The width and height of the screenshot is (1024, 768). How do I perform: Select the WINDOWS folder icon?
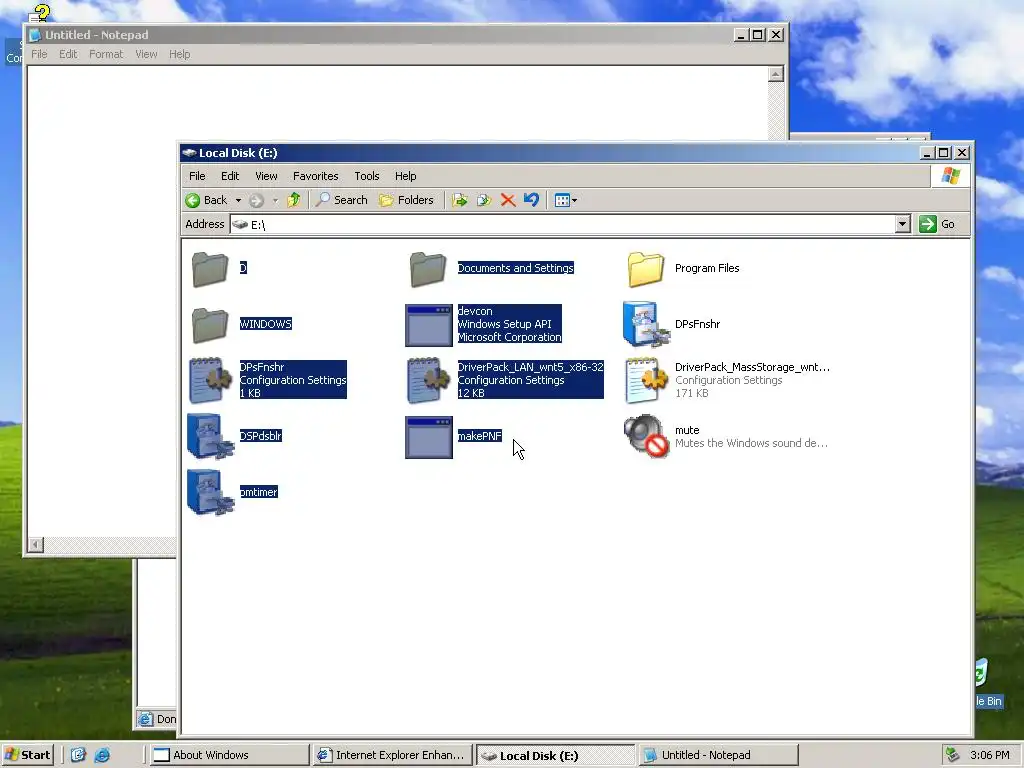(x=210, y=325)
